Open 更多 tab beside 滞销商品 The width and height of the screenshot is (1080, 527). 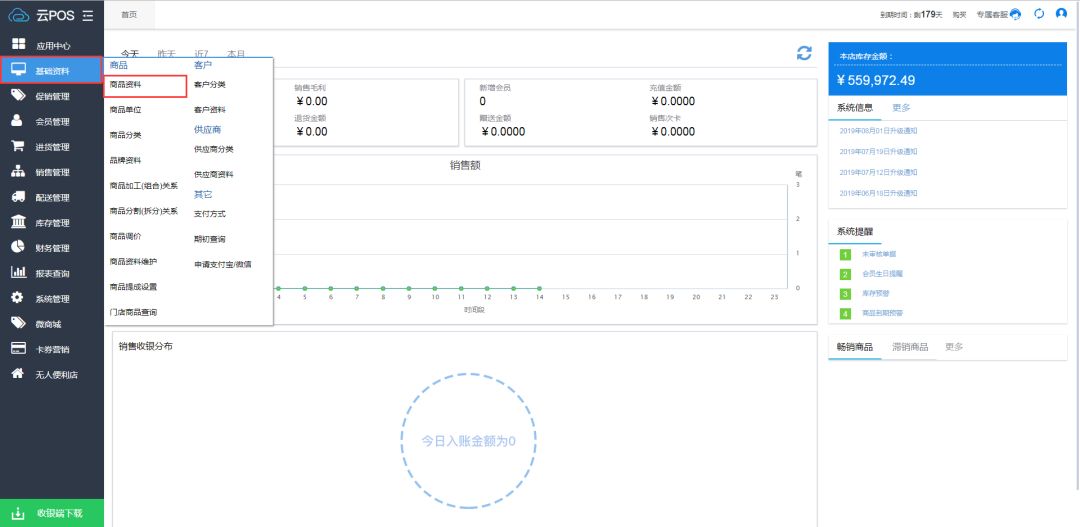pyautogui.click(x=954, y=347)
